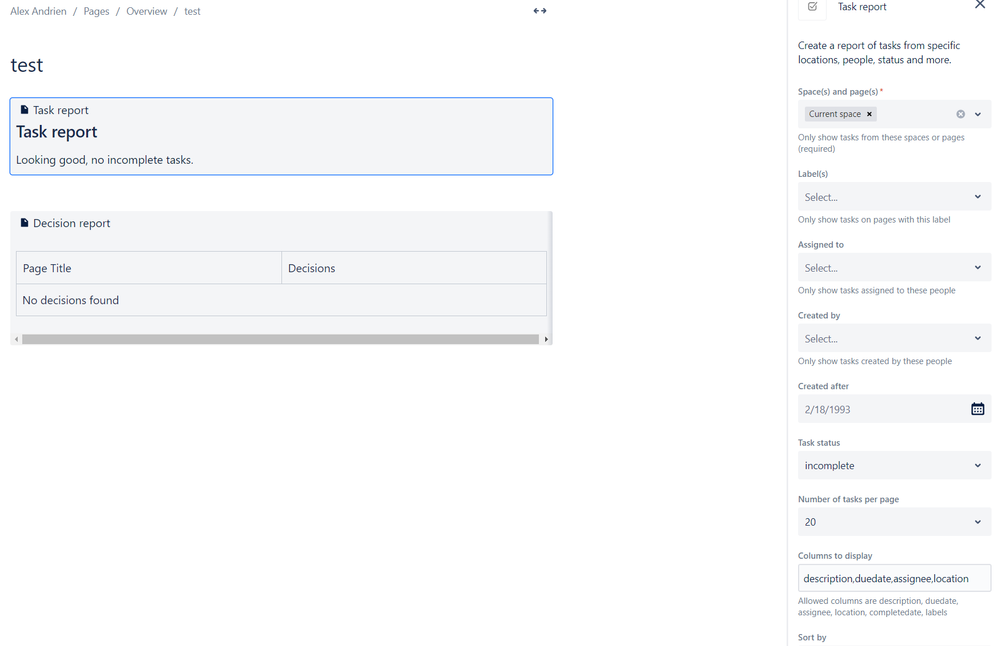The width and height of the screenshot is (999, 646).
Task: Click 'Looking good, no incomplete tasks.' text
Action: (104, 160)
